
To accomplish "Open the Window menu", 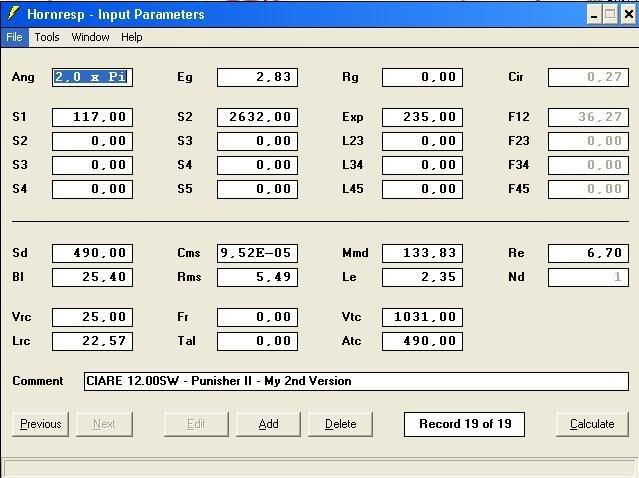I will click(x=90, y=37).
